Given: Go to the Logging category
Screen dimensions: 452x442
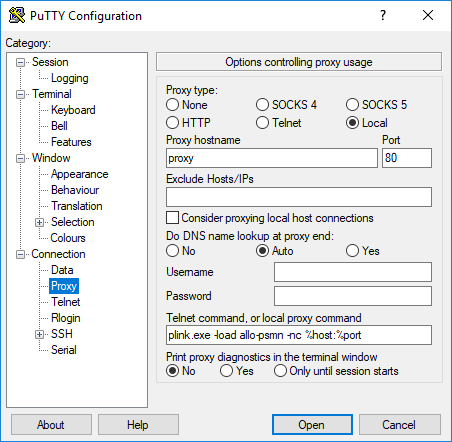Looking at the screenshot, I should [x=69, y=78].
